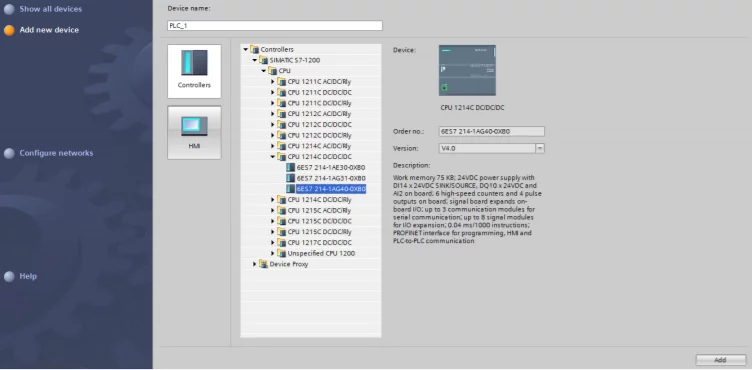The image size is (752, 370).
Task: Open Help in portal menu
Action: coord(28,276)
